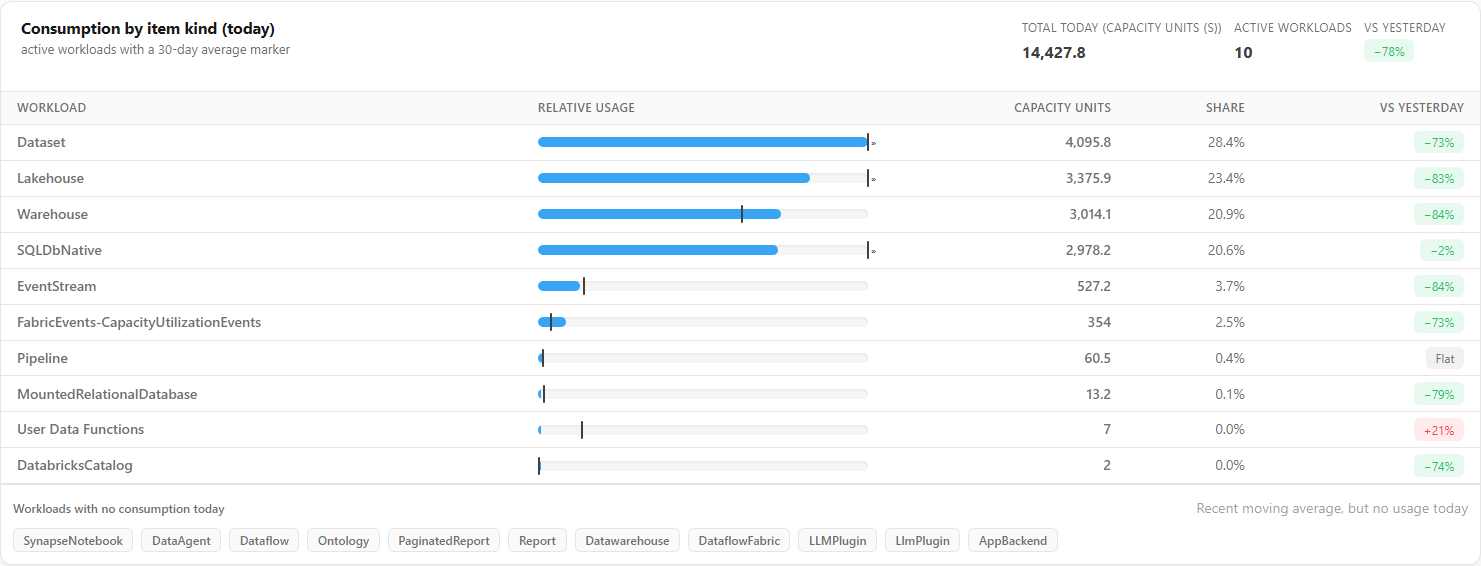Select the DataflowFabric chip
Image resolution: width=1481 pixels, height=566 pixels.
739,541
